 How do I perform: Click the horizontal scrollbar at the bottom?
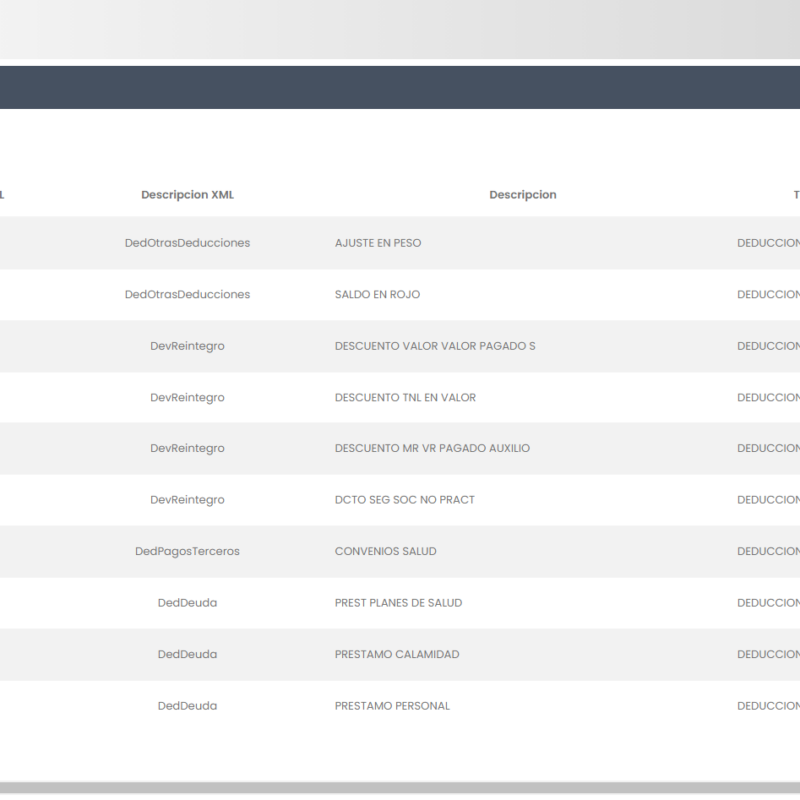[400, 788]
